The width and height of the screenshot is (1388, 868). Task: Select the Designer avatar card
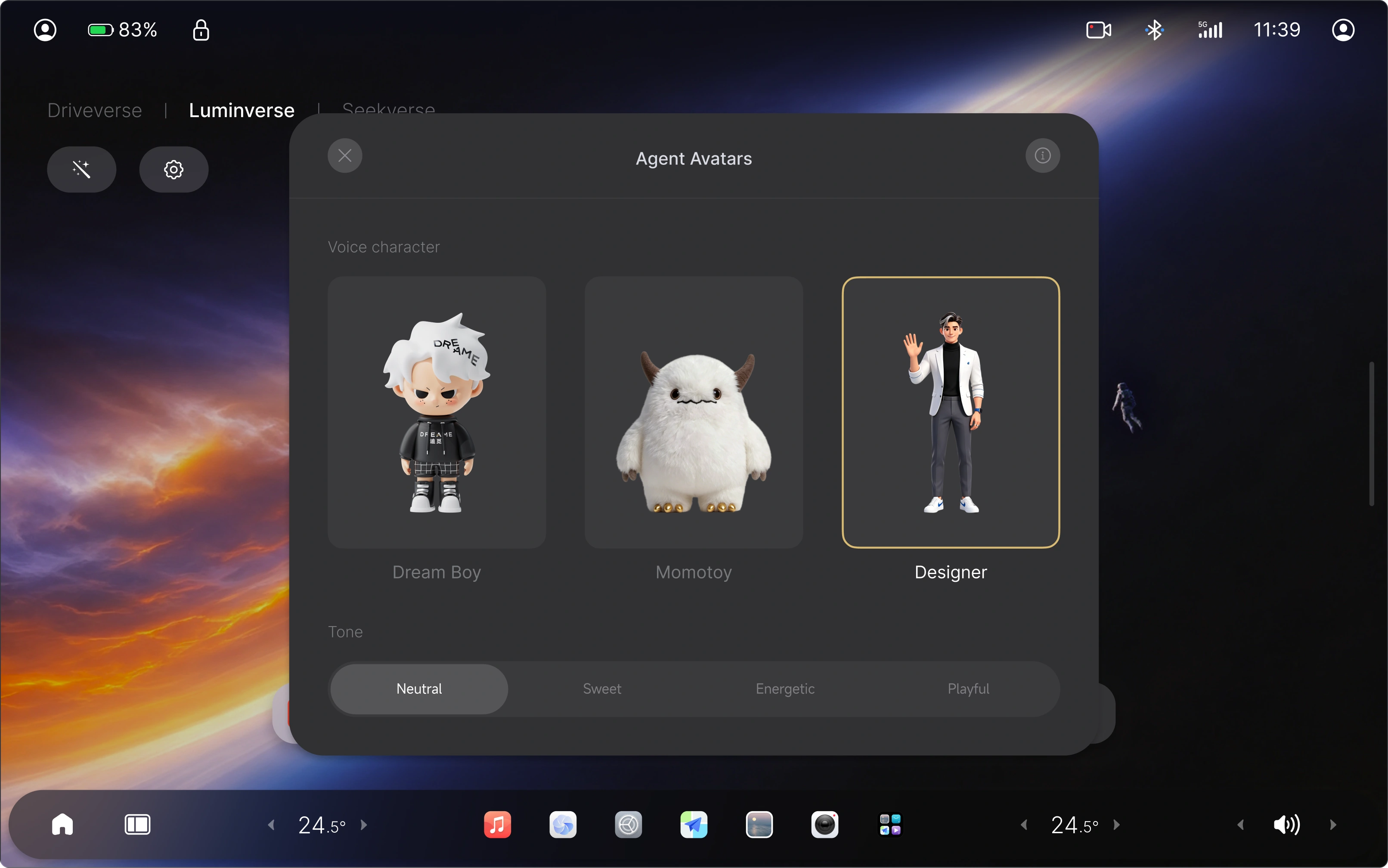[x=951, y=412]
